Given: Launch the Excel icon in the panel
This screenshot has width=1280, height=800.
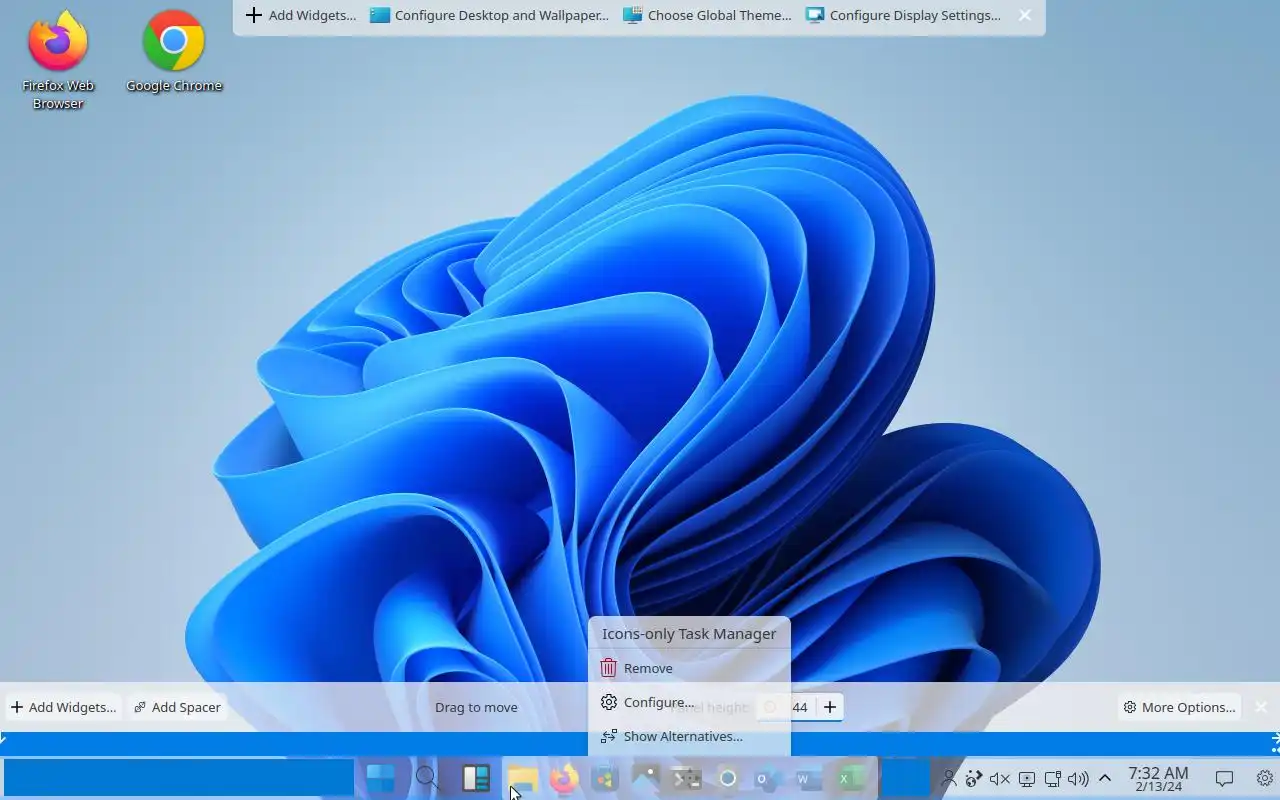Looking at the screenshot, I should 850,778.
